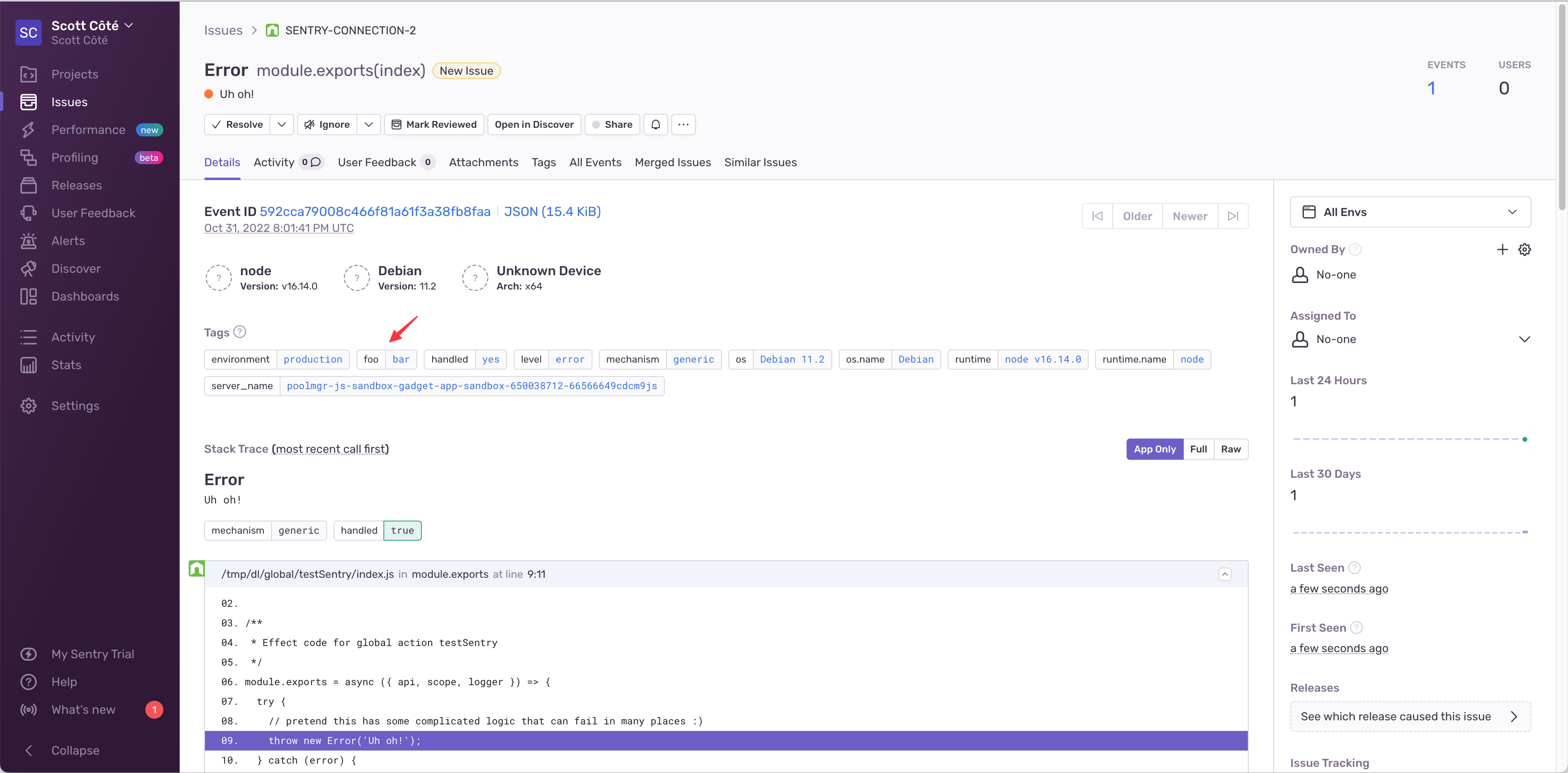Open User Feedback in the sidebar
The height and width of the screenshot is (773, 1568).
tap(93, 213)
